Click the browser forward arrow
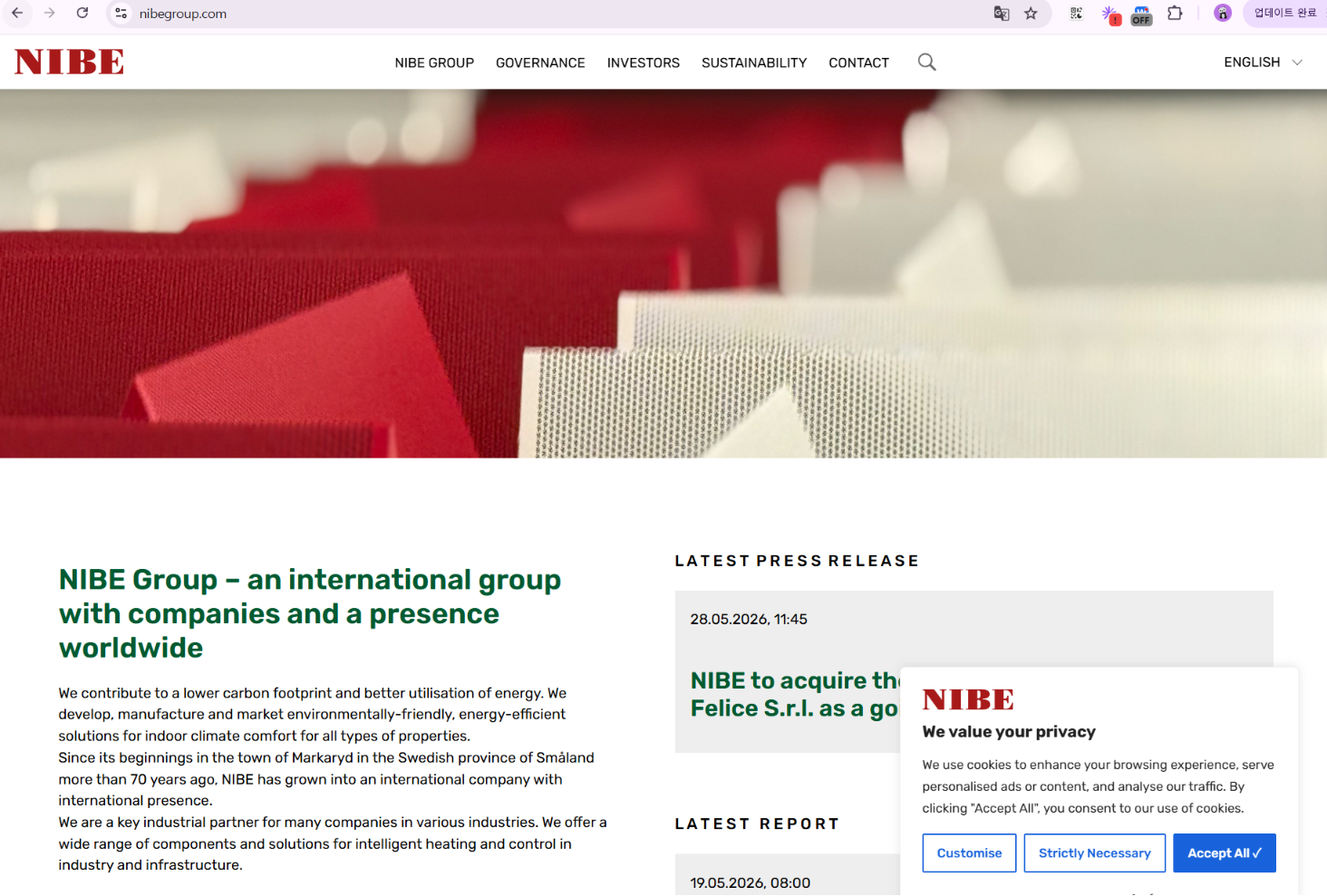The image size is (1327, 896). (50, 14)
